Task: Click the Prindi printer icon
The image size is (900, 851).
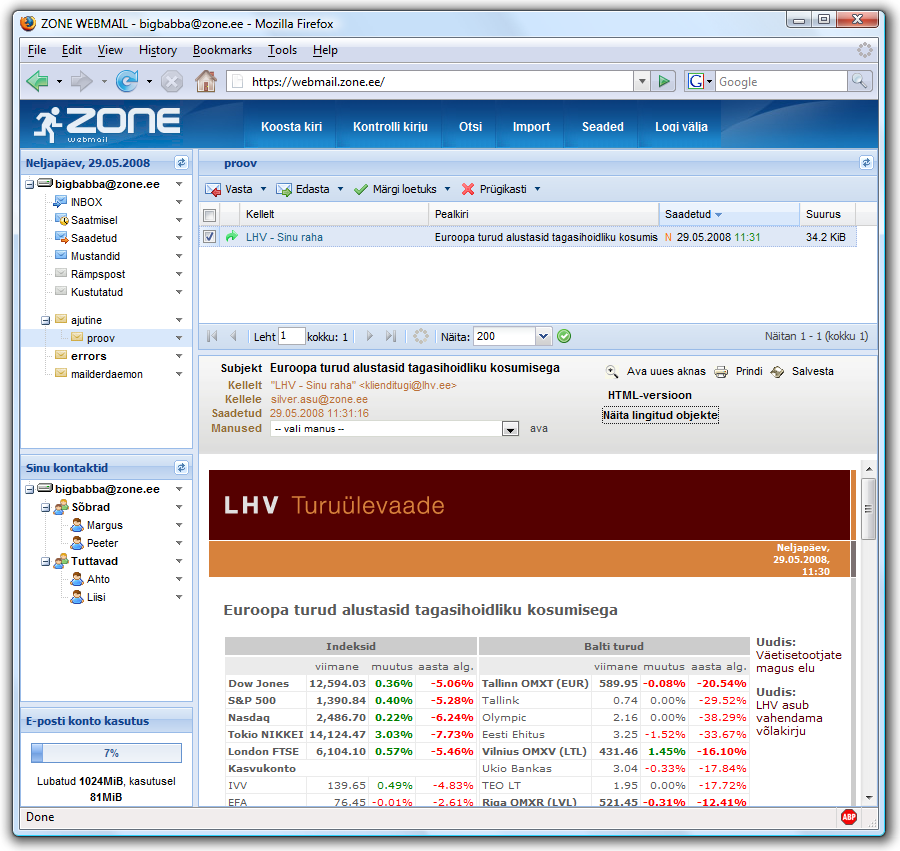Action: (721, 372)
